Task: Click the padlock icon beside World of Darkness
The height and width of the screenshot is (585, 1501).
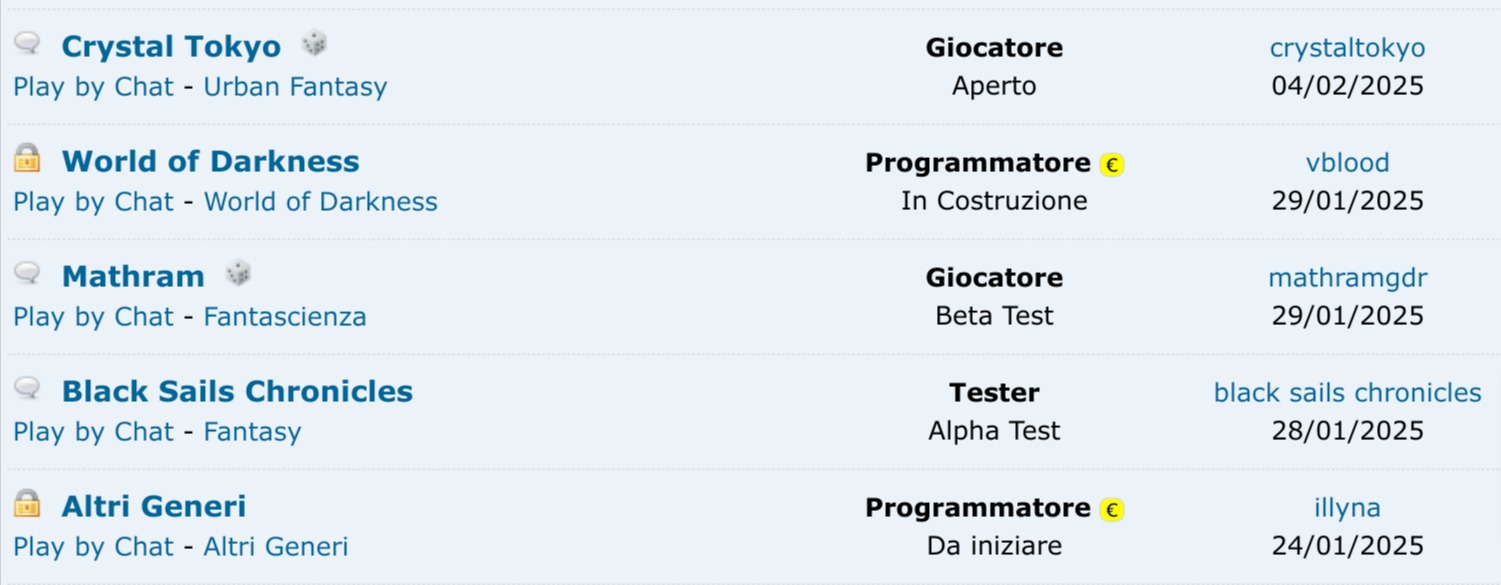Action: 27,158
